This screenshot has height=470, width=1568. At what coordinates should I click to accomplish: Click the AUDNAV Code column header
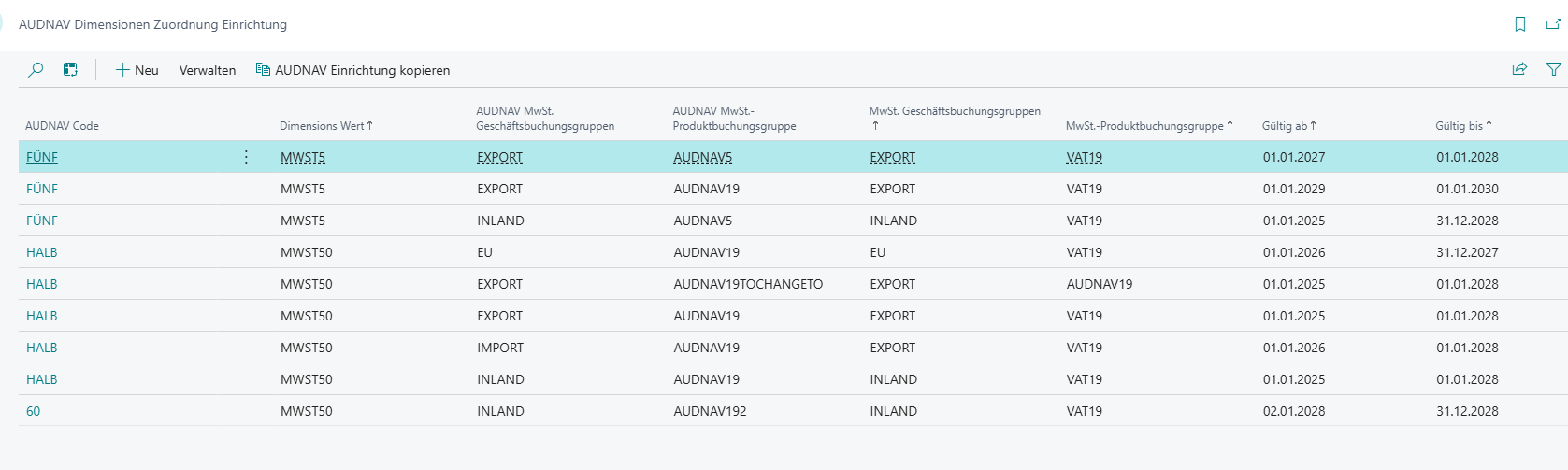(x=62, y=126)
